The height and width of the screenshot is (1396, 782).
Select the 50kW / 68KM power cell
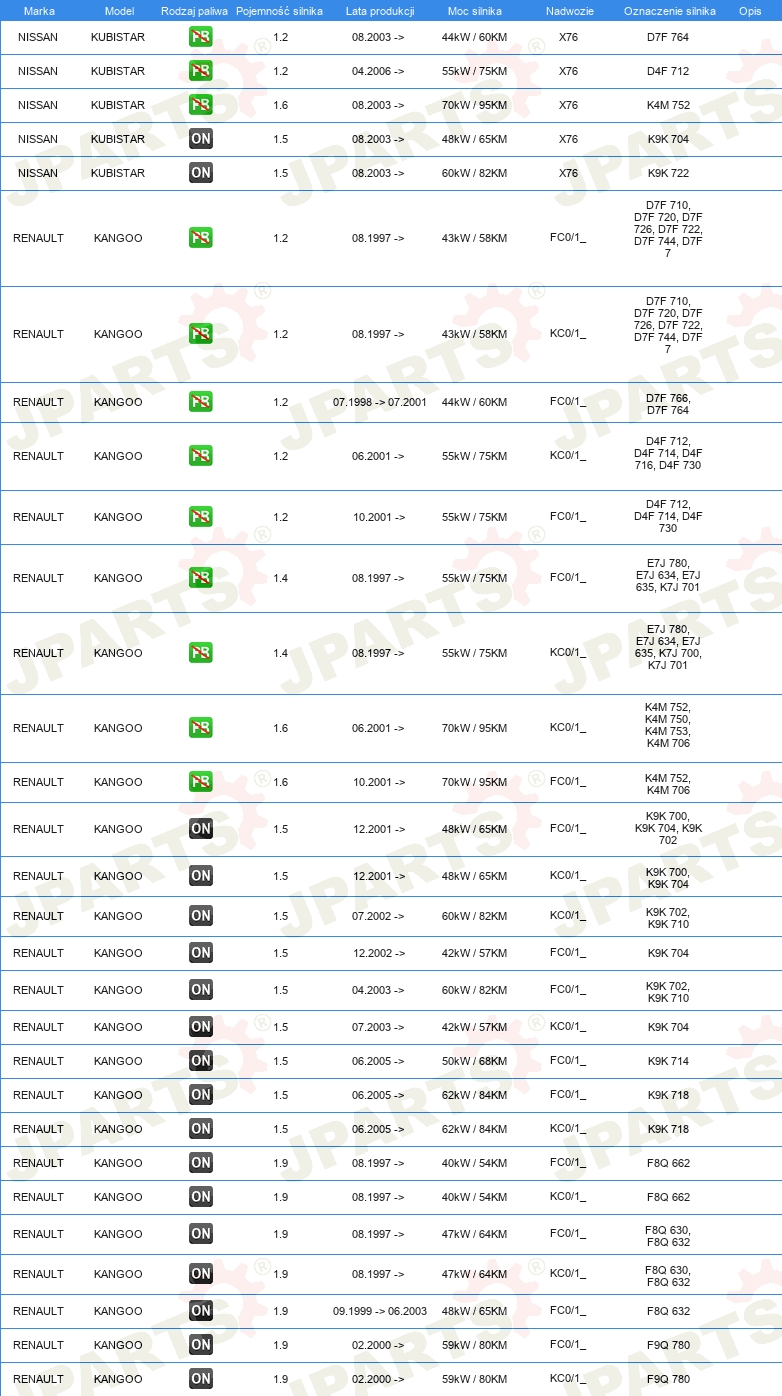[474, 1061]
